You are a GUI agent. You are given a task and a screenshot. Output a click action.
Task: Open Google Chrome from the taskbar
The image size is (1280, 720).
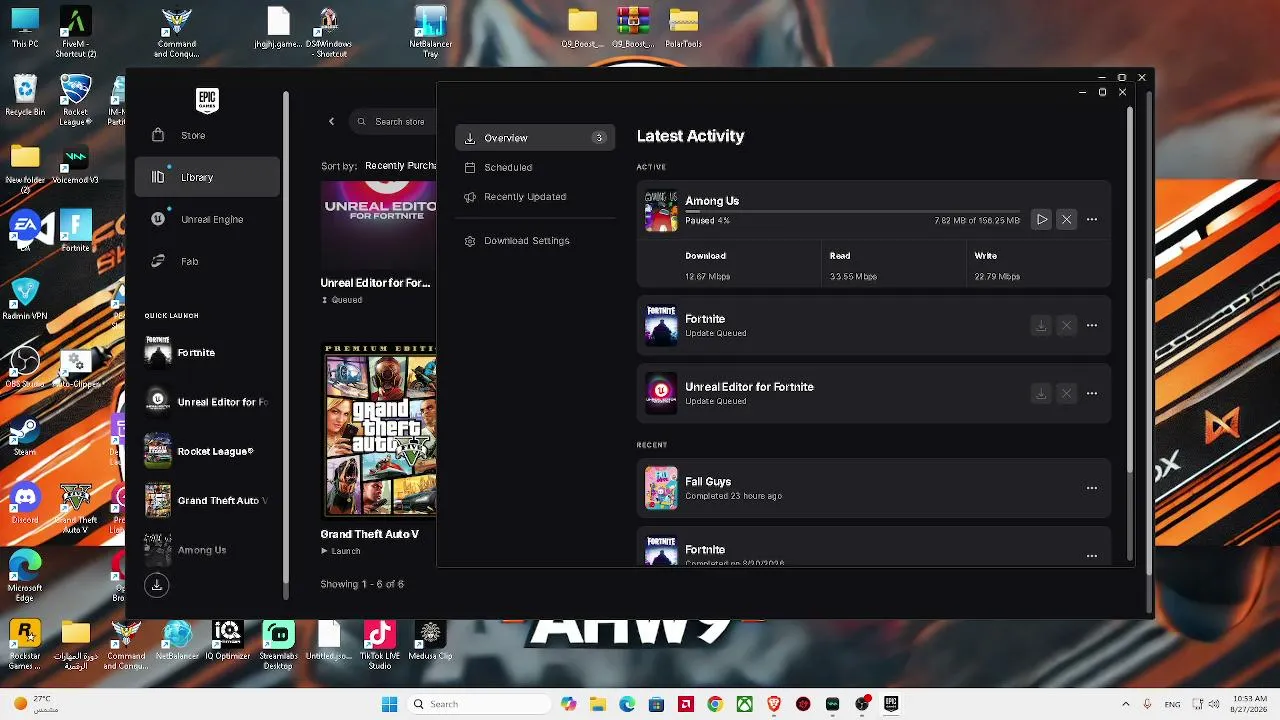pyautogui.click(x=715, y=704)
